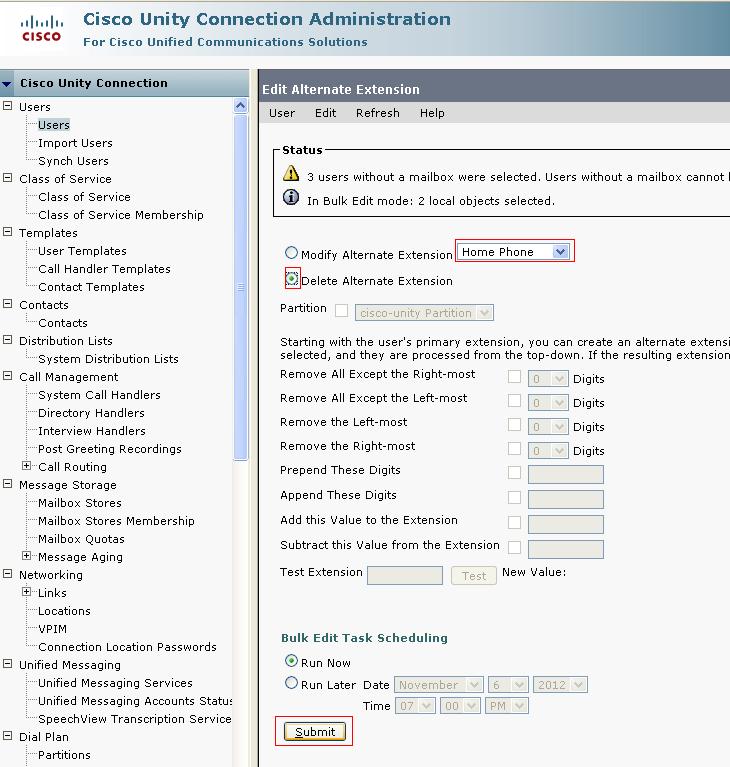The width and height of the screenshot is (730, 767).
Task: Click the navigation tree scrollbar up arrow
Action: pos(241,106)
